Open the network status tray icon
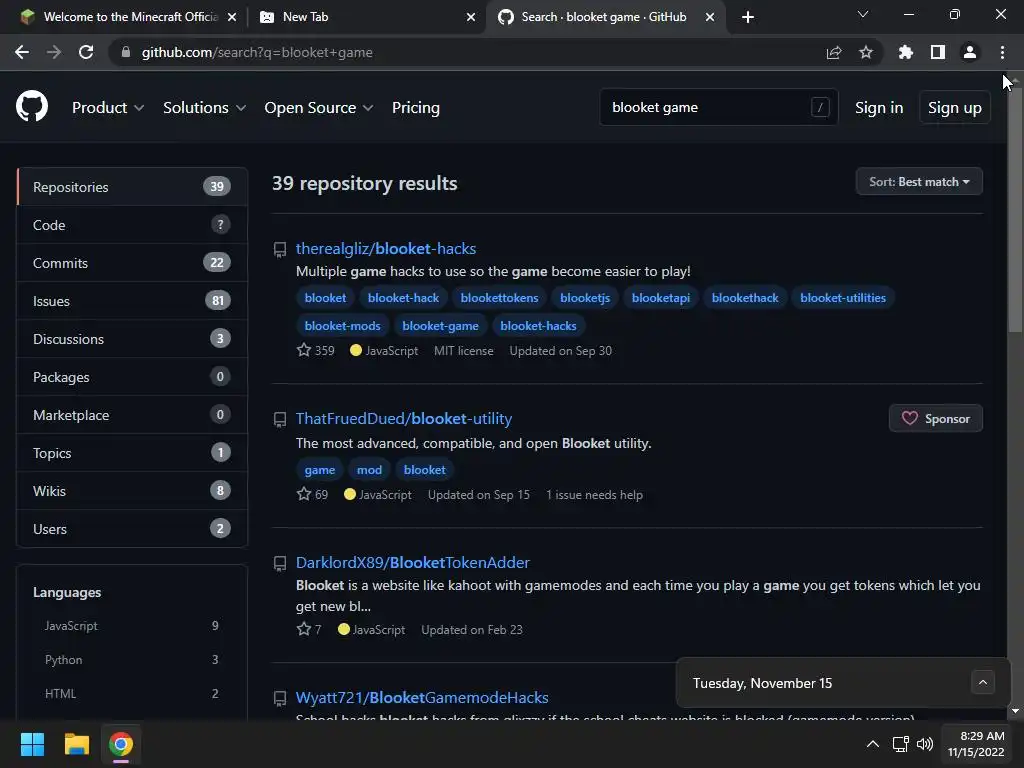Image resolution: width=1024 pixels, height=768 pixels. point(901,744)
